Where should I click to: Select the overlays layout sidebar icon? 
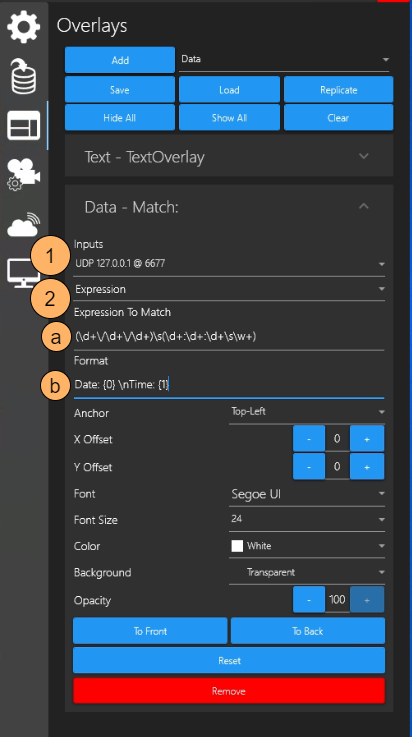click(23, 126)
